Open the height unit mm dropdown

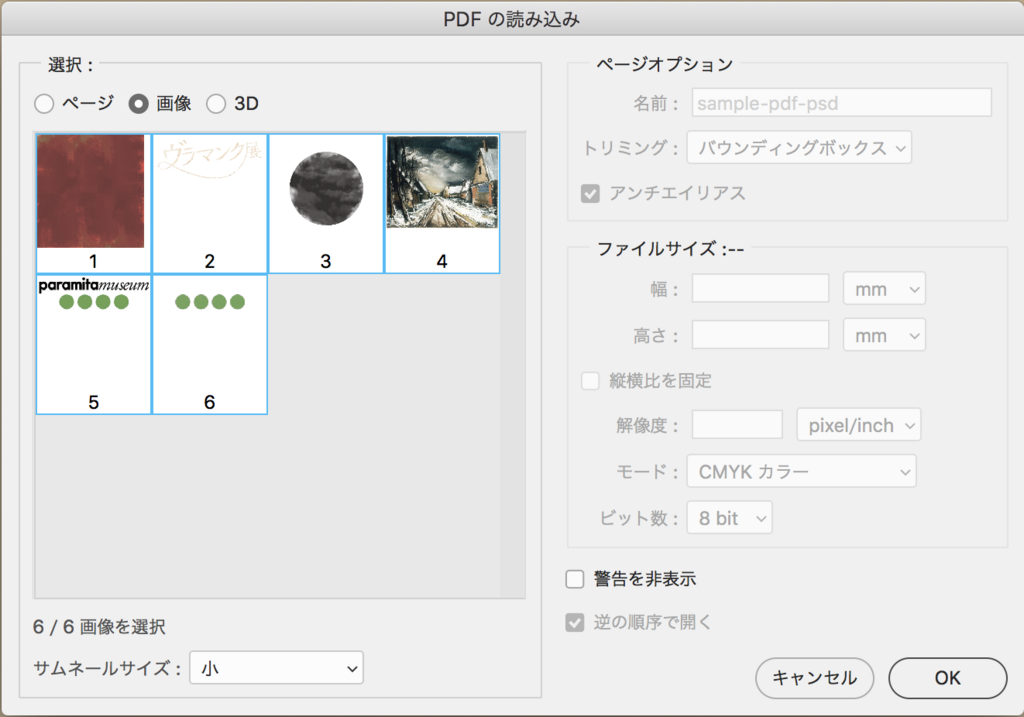[x=884, y=335]
